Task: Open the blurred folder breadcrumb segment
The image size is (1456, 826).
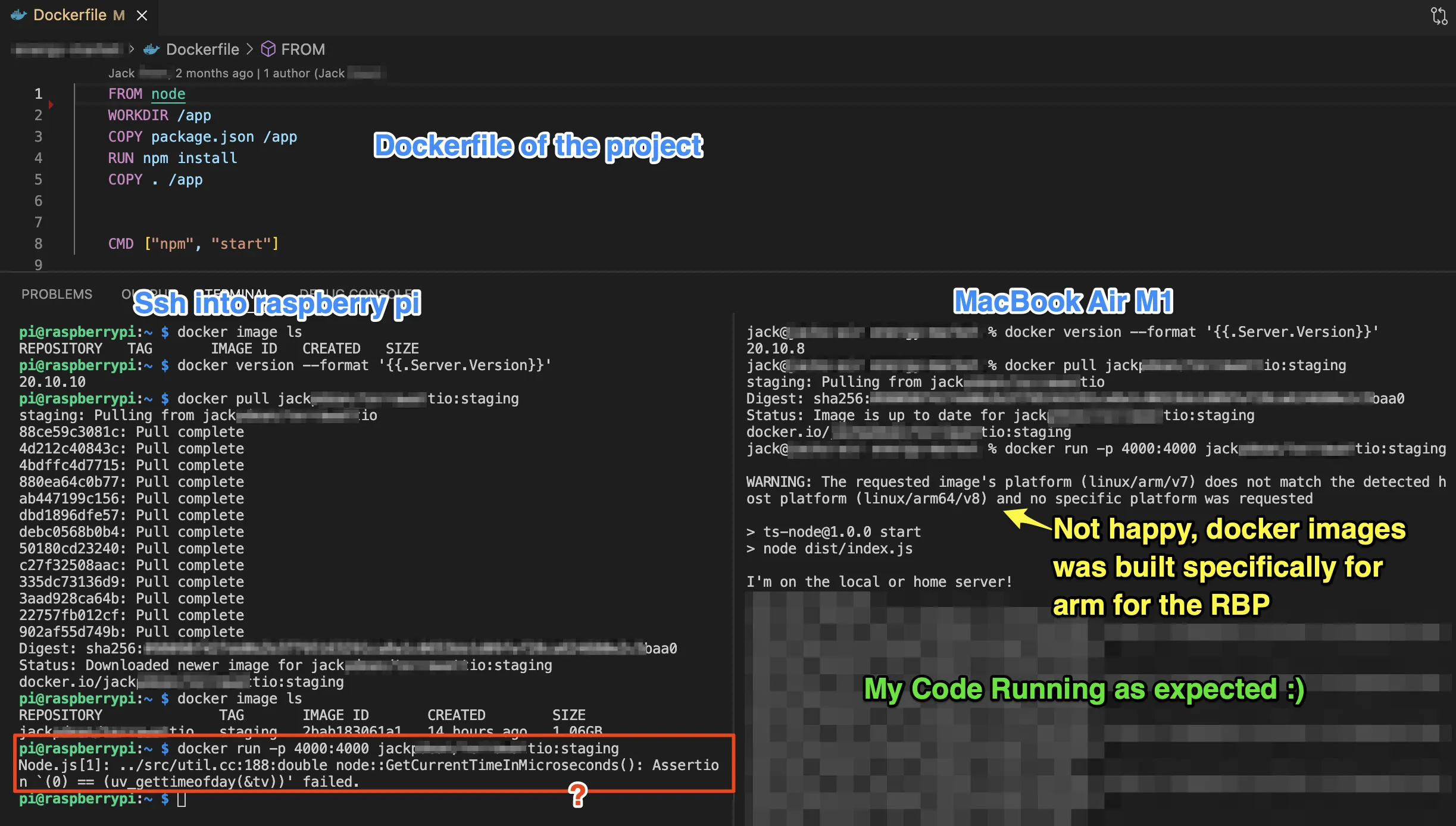Action: click(x=67, y=49)
